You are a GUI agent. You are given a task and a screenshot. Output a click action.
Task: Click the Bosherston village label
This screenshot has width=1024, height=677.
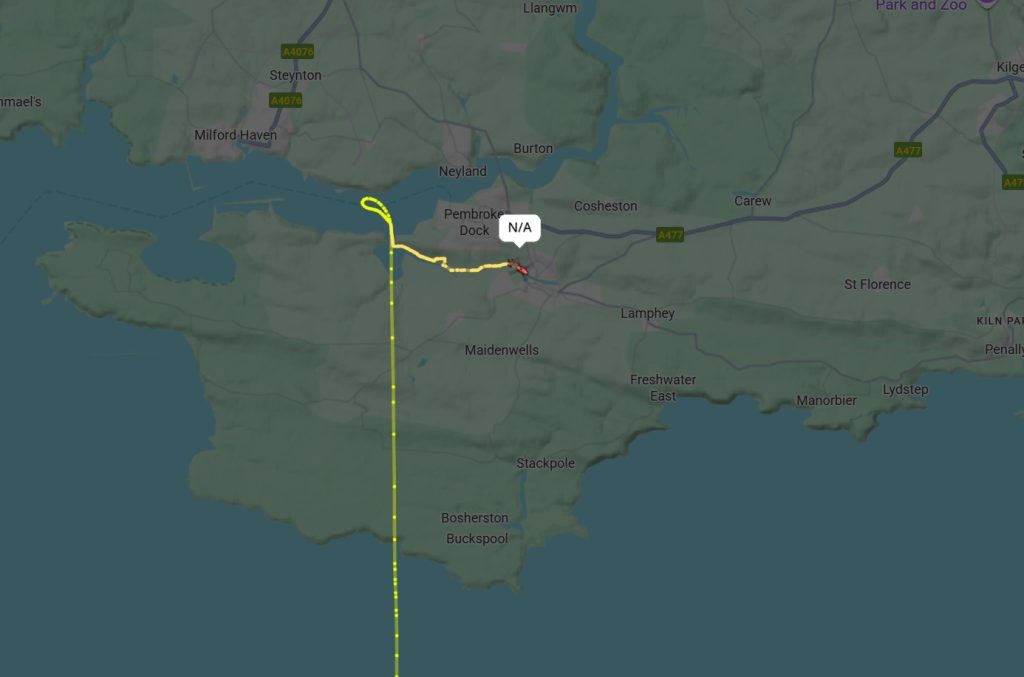(474, 518)
